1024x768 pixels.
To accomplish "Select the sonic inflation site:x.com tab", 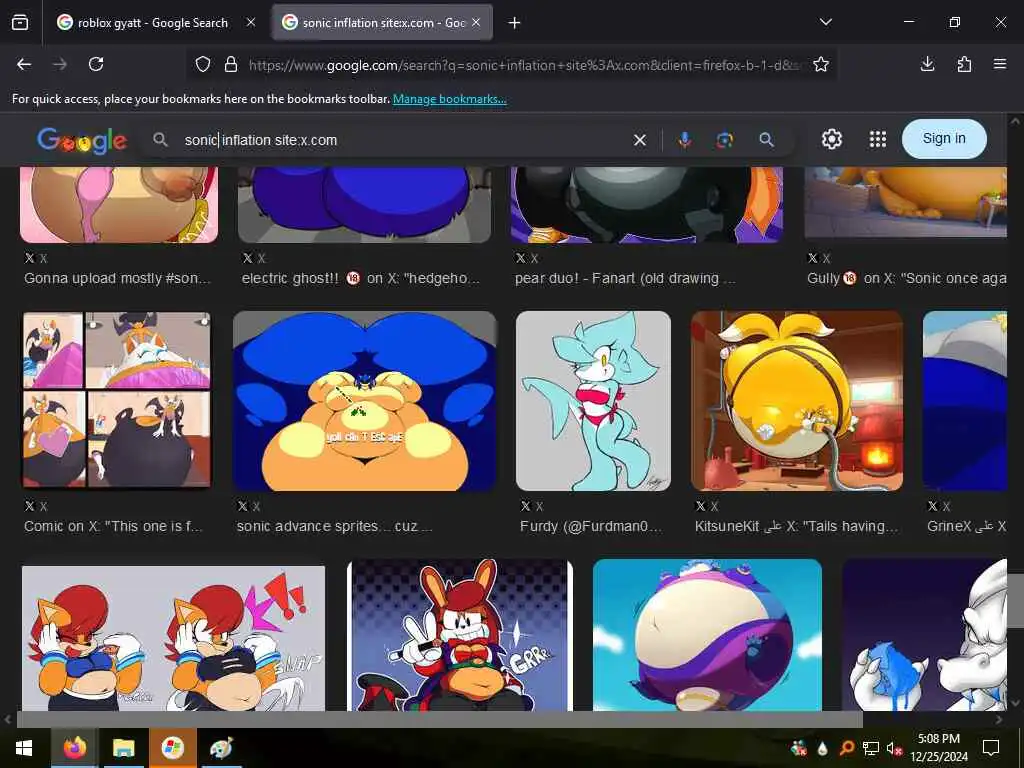I will pyautogui.click(x=382, y=23).
